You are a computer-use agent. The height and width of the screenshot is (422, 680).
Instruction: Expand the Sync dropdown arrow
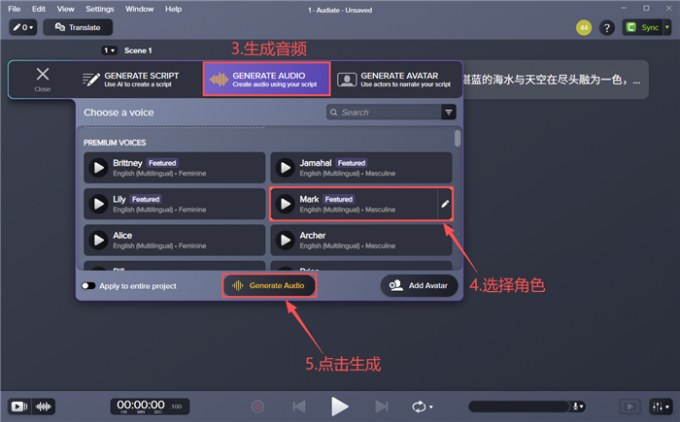[667, 27]
